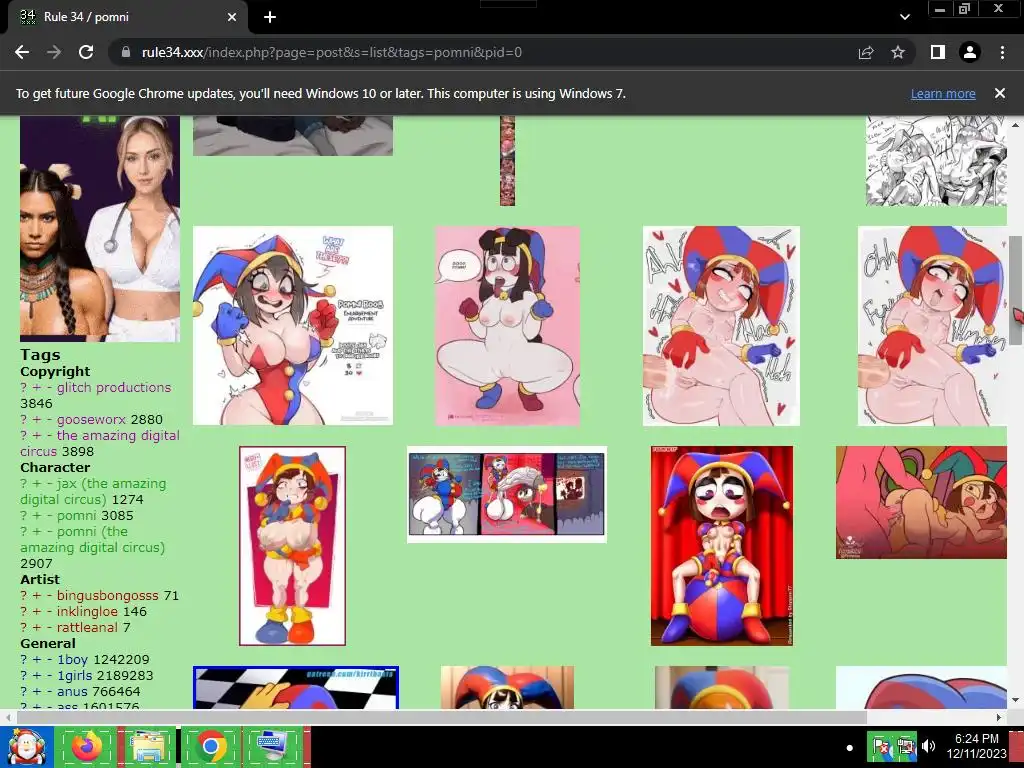The image size is (1024, 768).
Task: Open the share this page icon
Action: point(866,52)
